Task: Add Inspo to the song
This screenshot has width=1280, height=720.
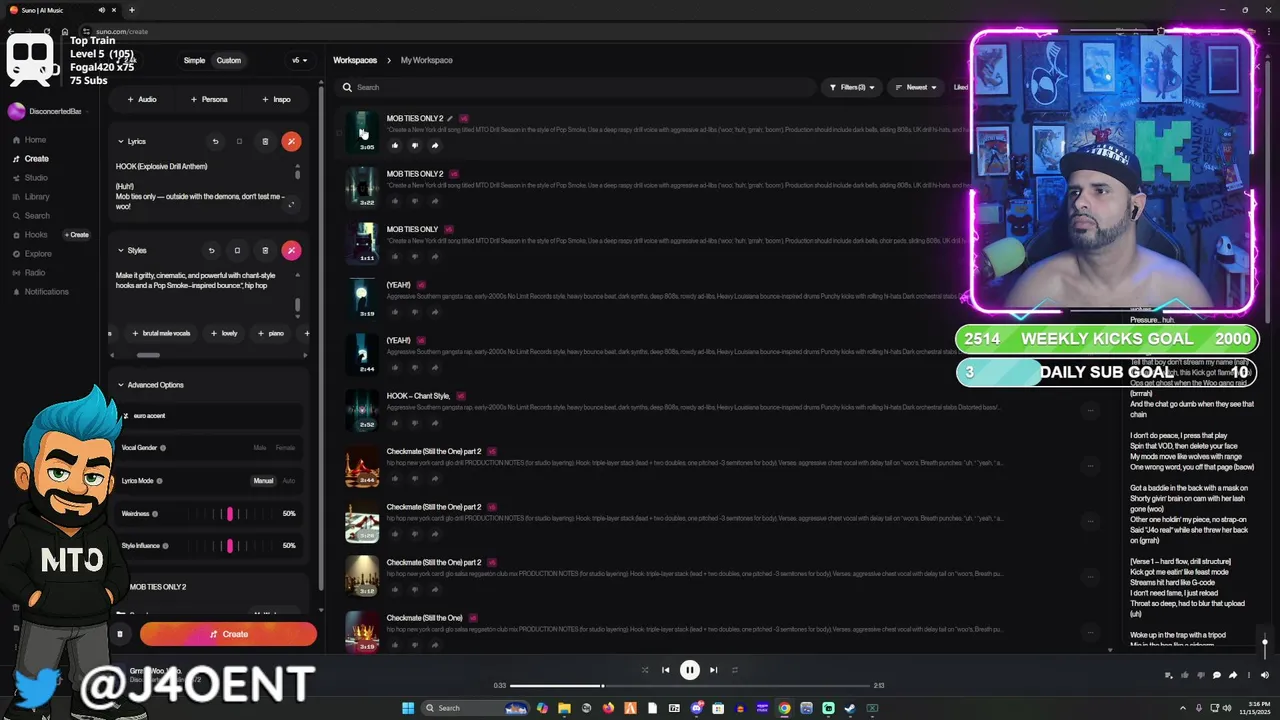Action: 276,99
